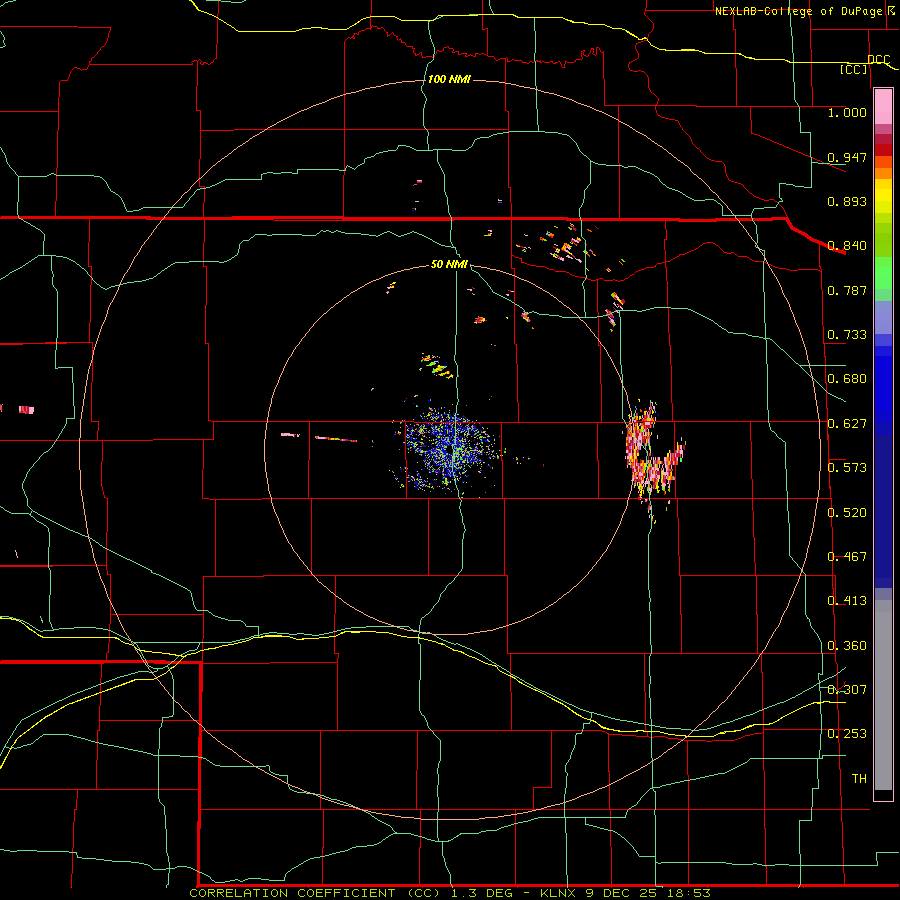900x900 pixels.
Task: Click the TH label on the scale
Action: (x=859, y=779)
